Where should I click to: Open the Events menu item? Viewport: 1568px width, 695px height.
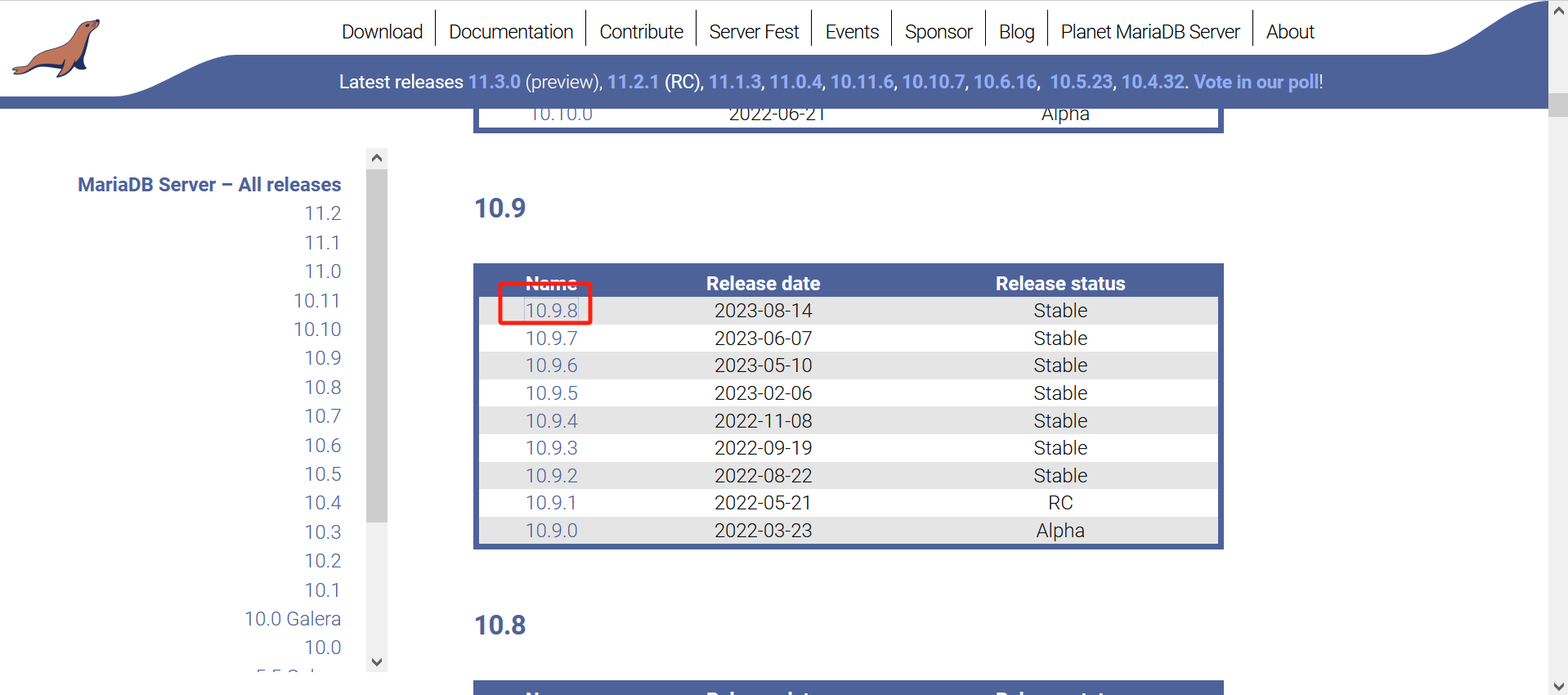click(852, 32)
